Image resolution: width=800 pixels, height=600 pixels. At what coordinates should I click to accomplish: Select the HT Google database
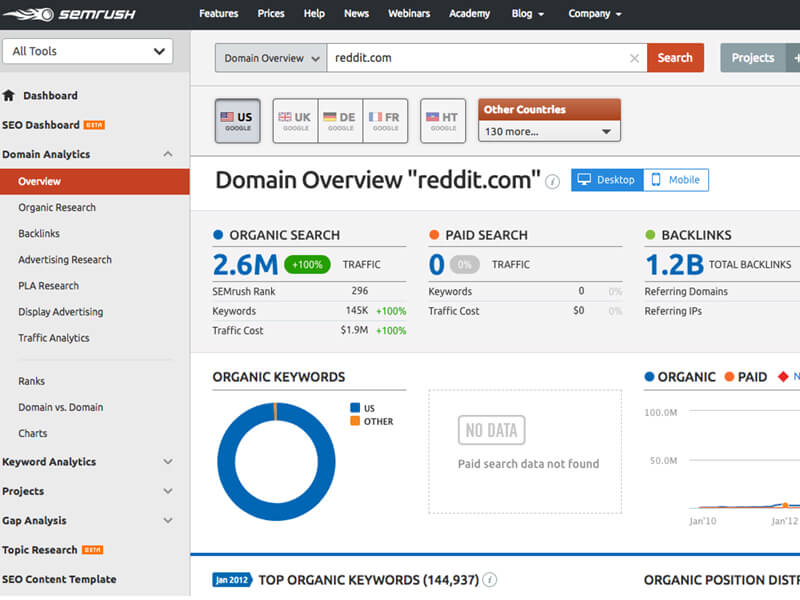(x=443, y=121)
